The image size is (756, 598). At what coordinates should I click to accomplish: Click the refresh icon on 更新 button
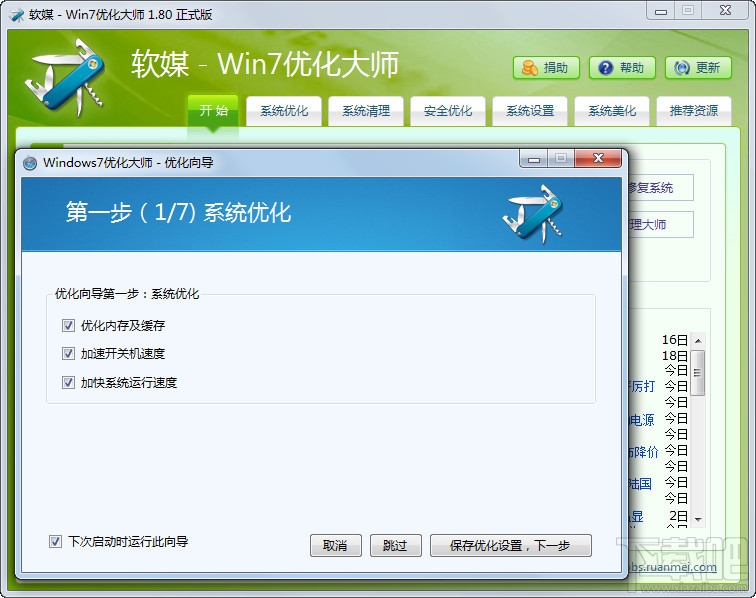682,68
